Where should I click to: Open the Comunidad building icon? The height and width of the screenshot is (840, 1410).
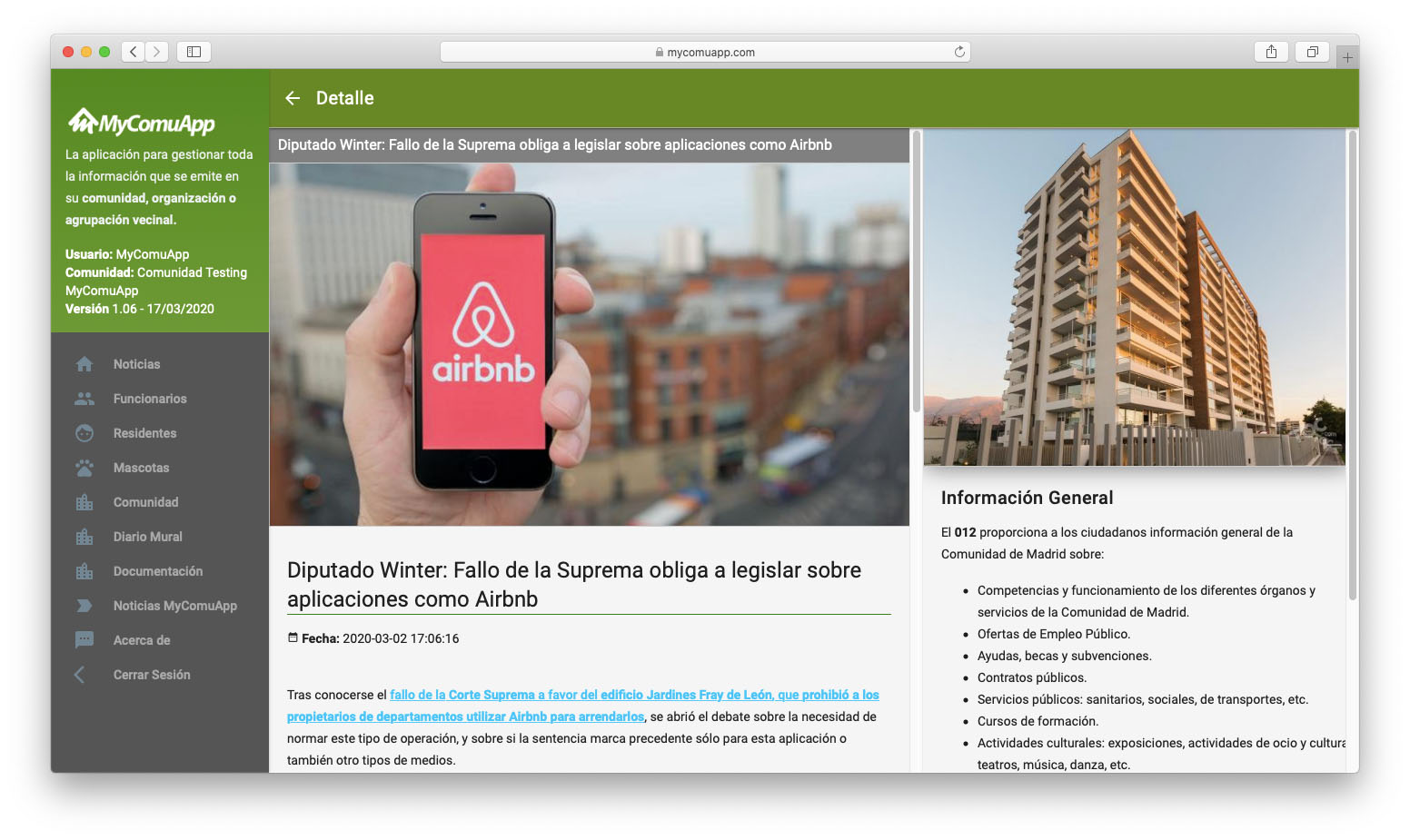pyautogui.click(x=84, y=501)
